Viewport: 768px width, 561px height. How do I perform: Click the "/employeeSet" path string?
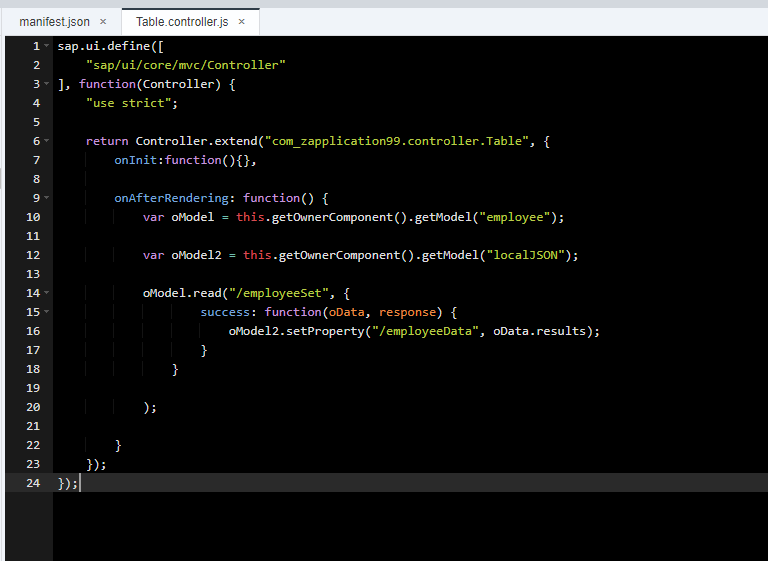pyautogui.click(x=279, y=293)
